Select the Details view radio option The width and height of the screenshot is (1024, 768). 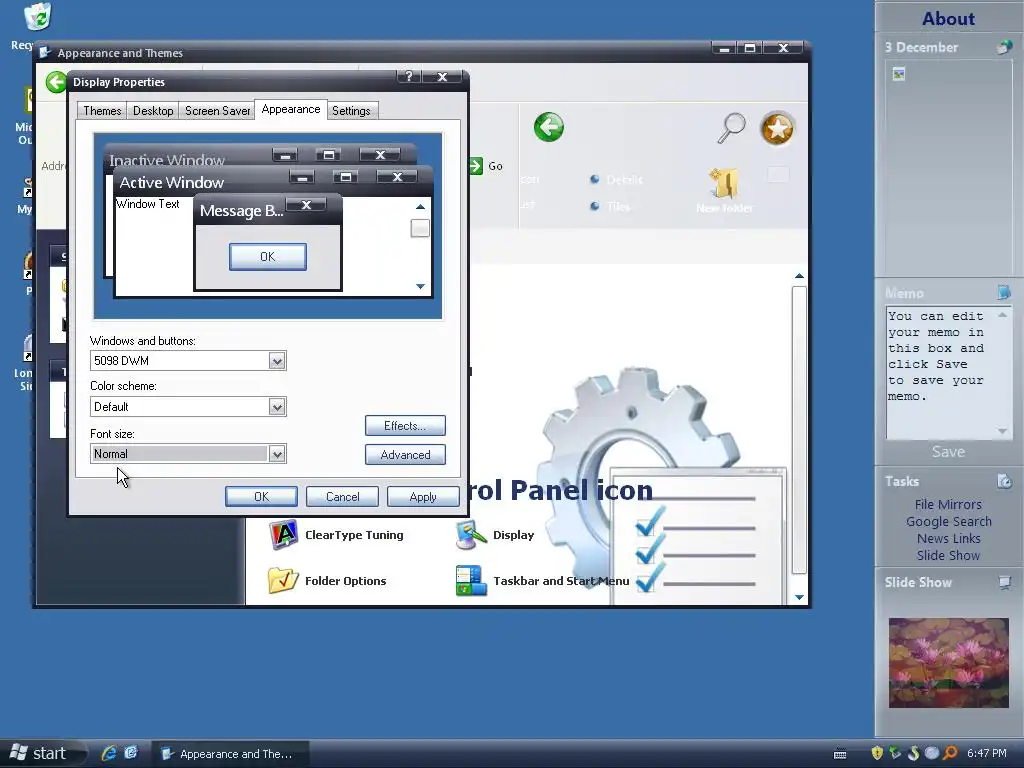click(x=595, y=179)
